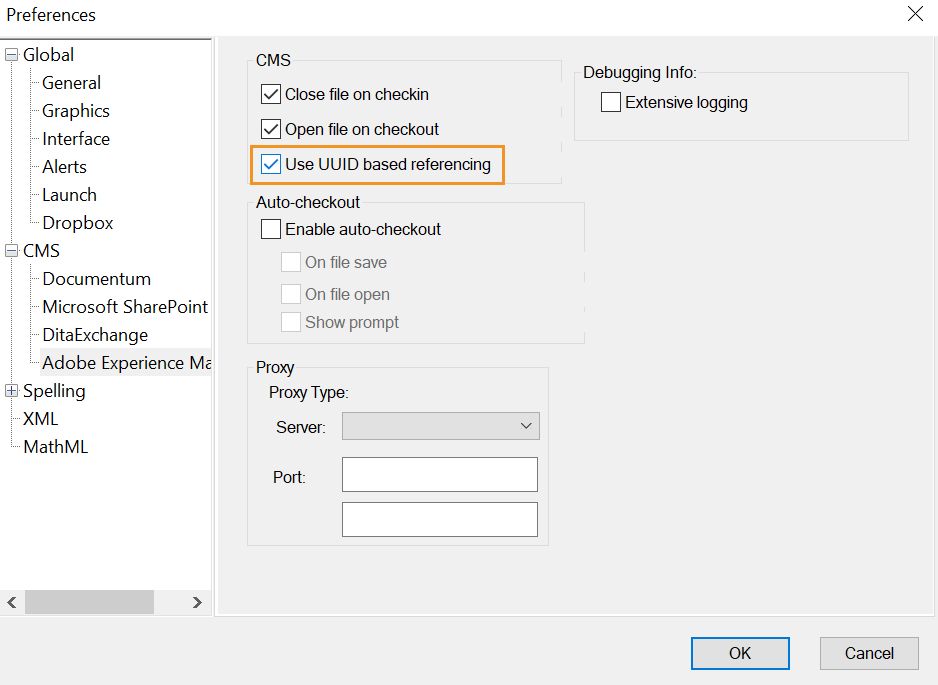This screenshot has height=685, width=938.
Task: Disable Use UUID based referencing
Action: [271, 164]
